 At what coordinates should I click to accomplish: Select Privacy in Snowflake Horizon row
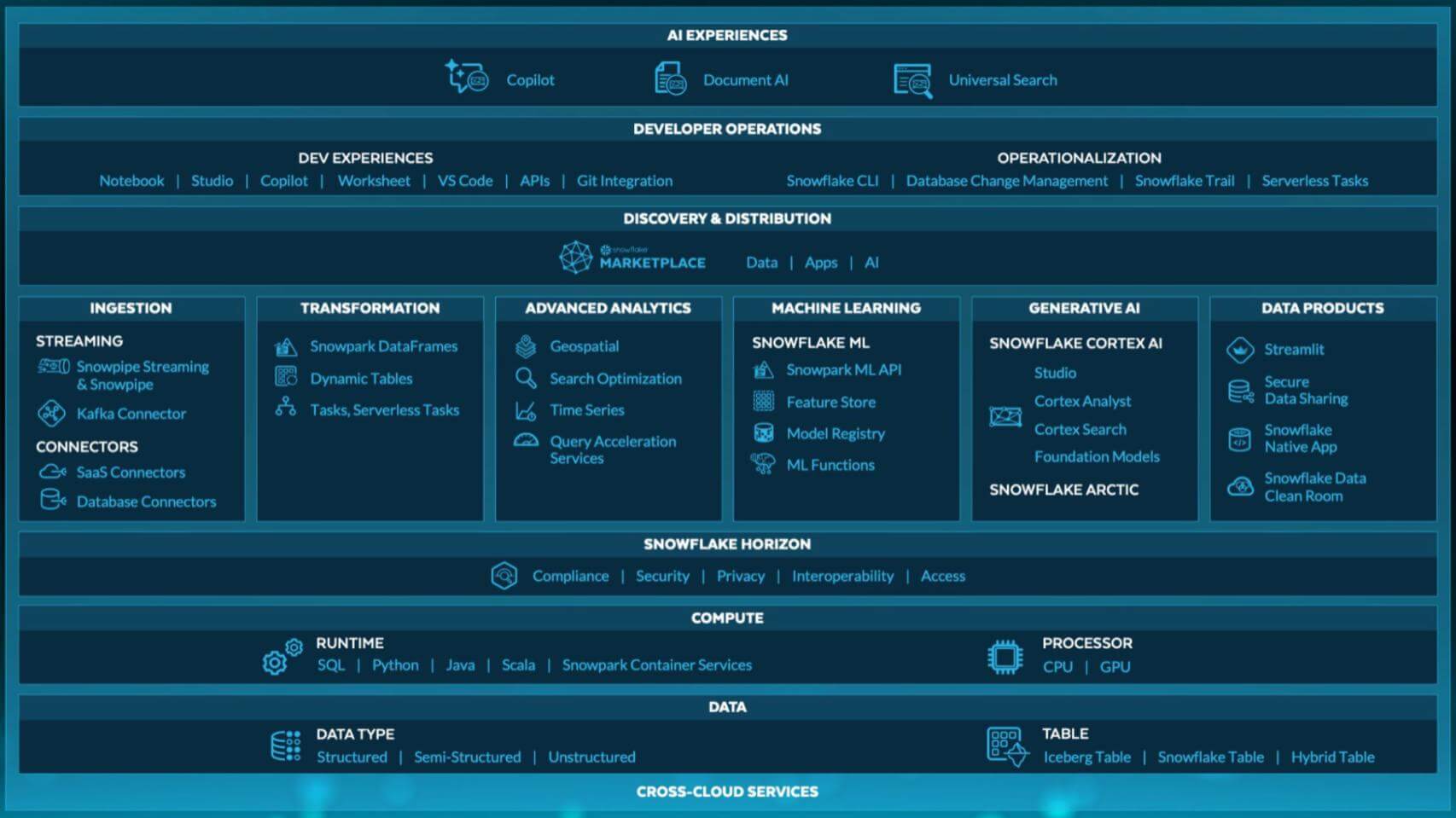(x=740, y=577)
